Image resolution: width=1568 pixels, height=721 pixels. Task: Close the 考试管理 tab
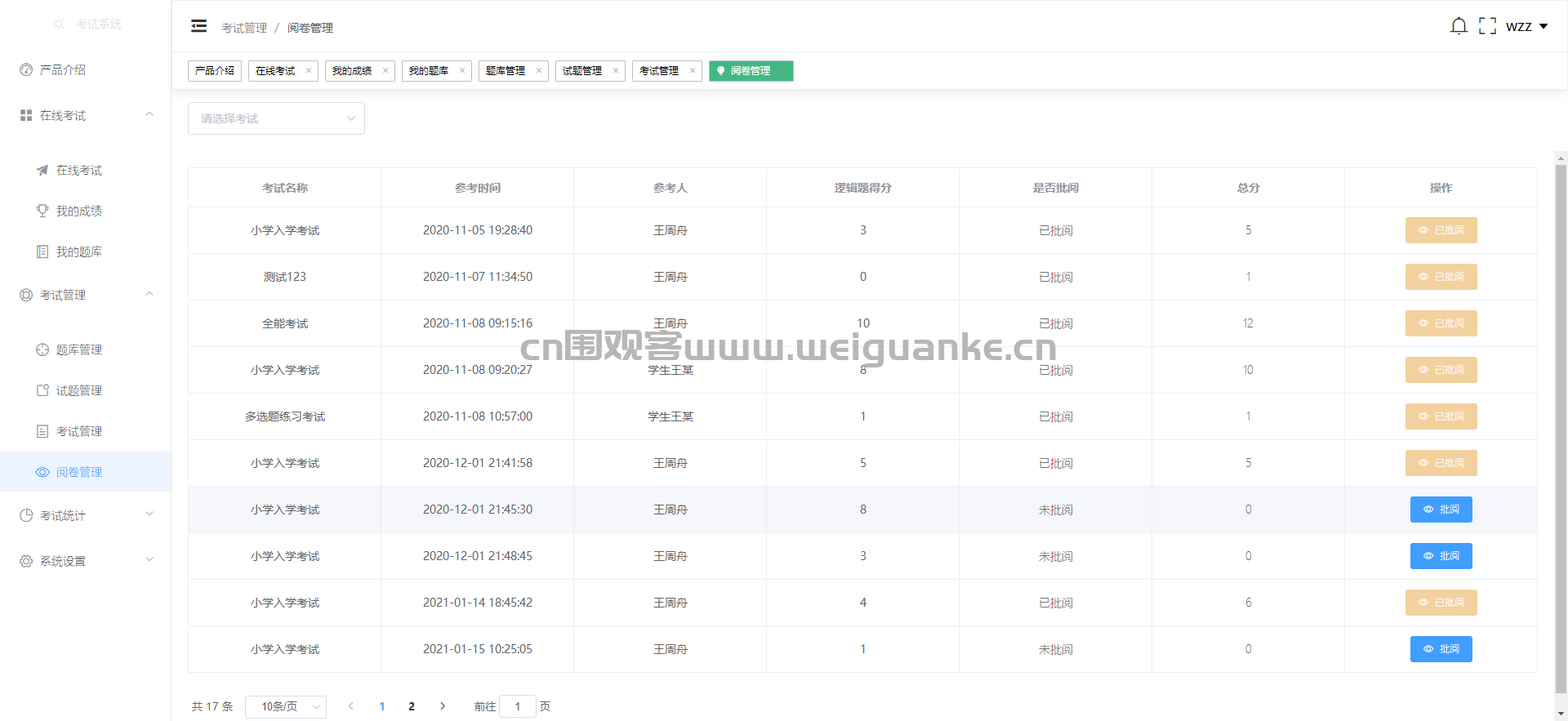pyautogui.click(x=693, y=71)
